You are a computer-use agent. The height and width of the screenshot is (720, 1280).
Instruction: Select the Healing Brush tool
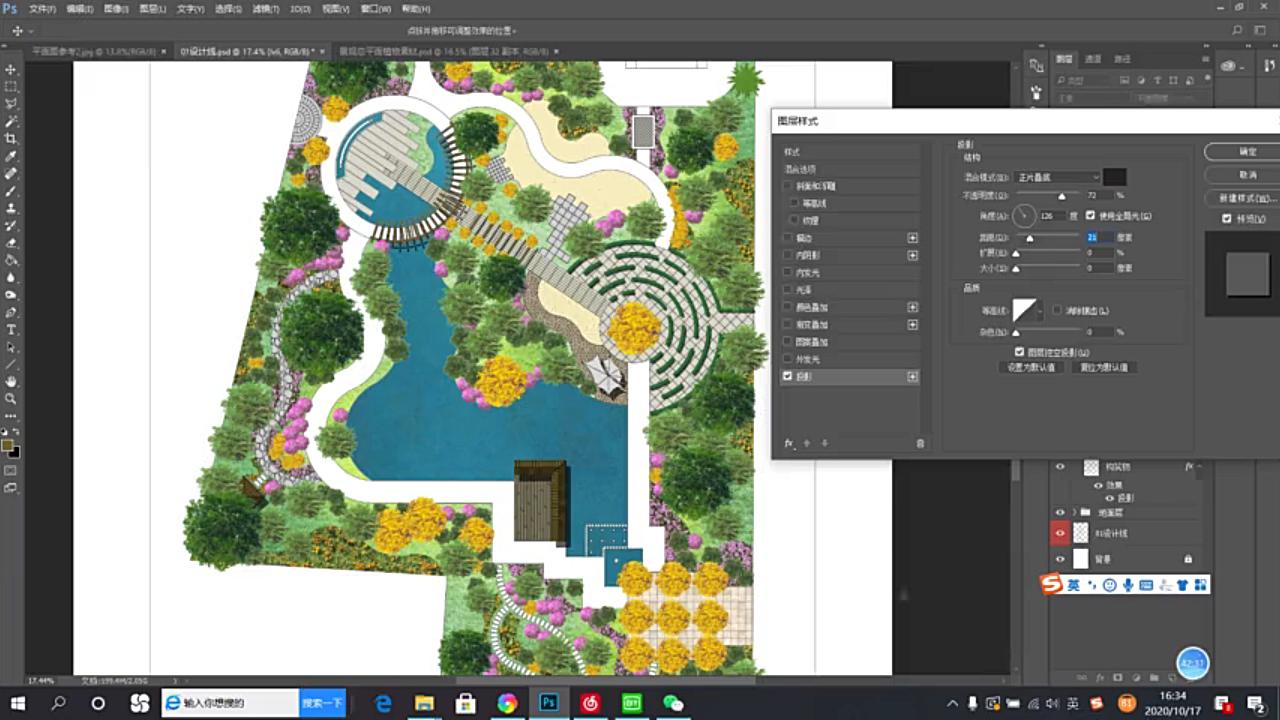11,173
